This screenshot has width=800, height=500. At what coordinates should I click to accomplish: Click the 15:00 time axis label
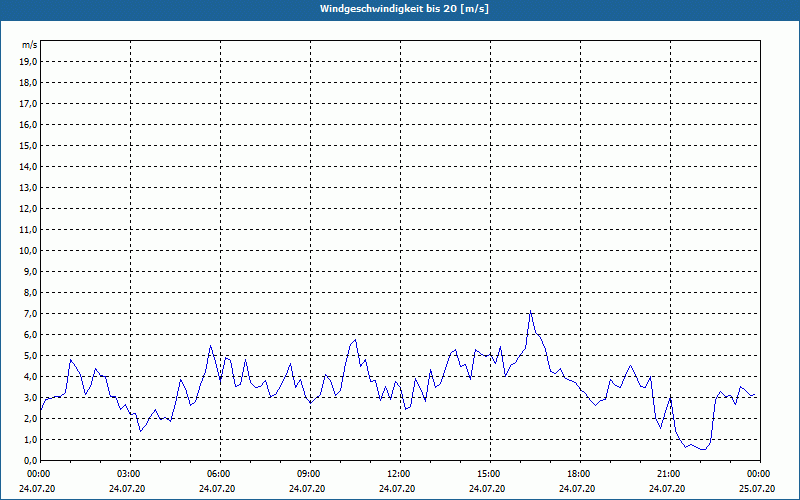point(488,474)
